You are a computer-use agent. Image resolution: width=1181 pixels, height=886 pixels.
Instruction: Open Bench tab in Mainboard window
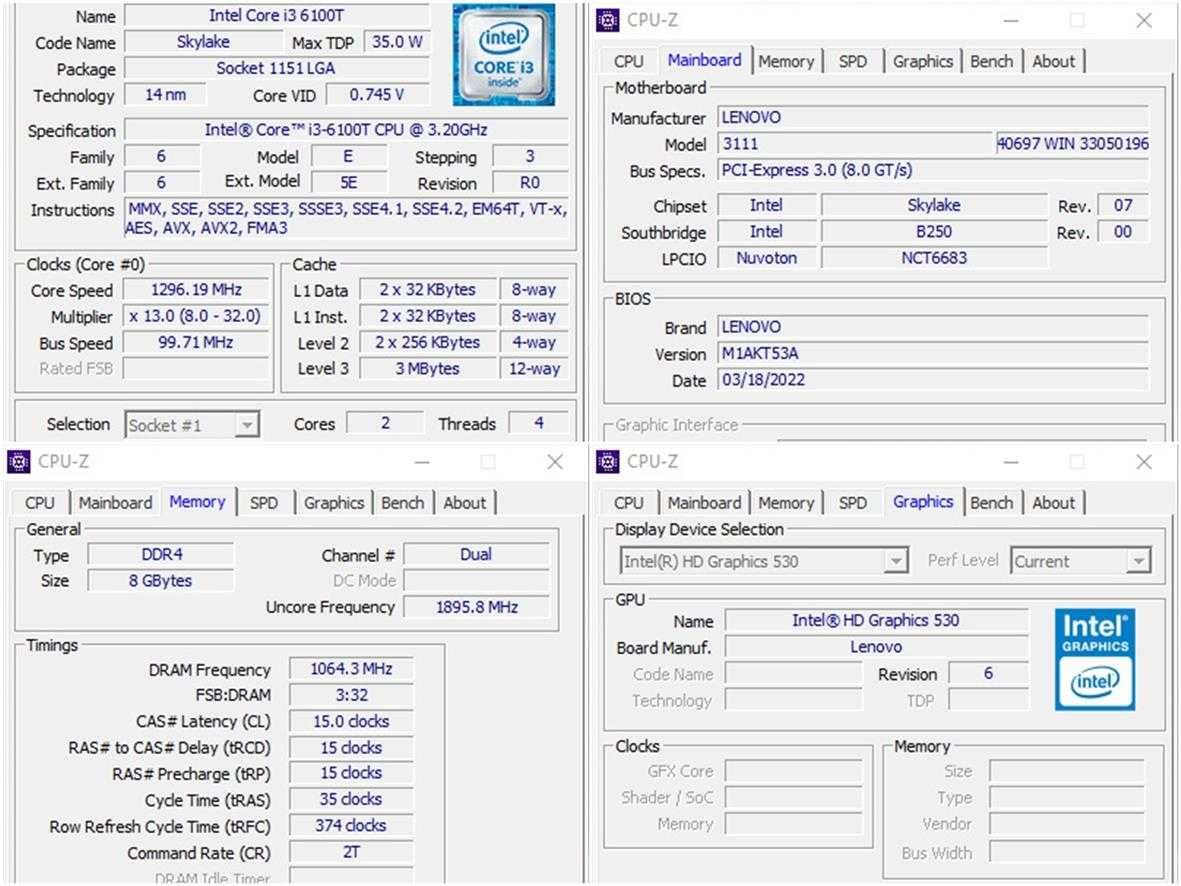pos(991,62)
